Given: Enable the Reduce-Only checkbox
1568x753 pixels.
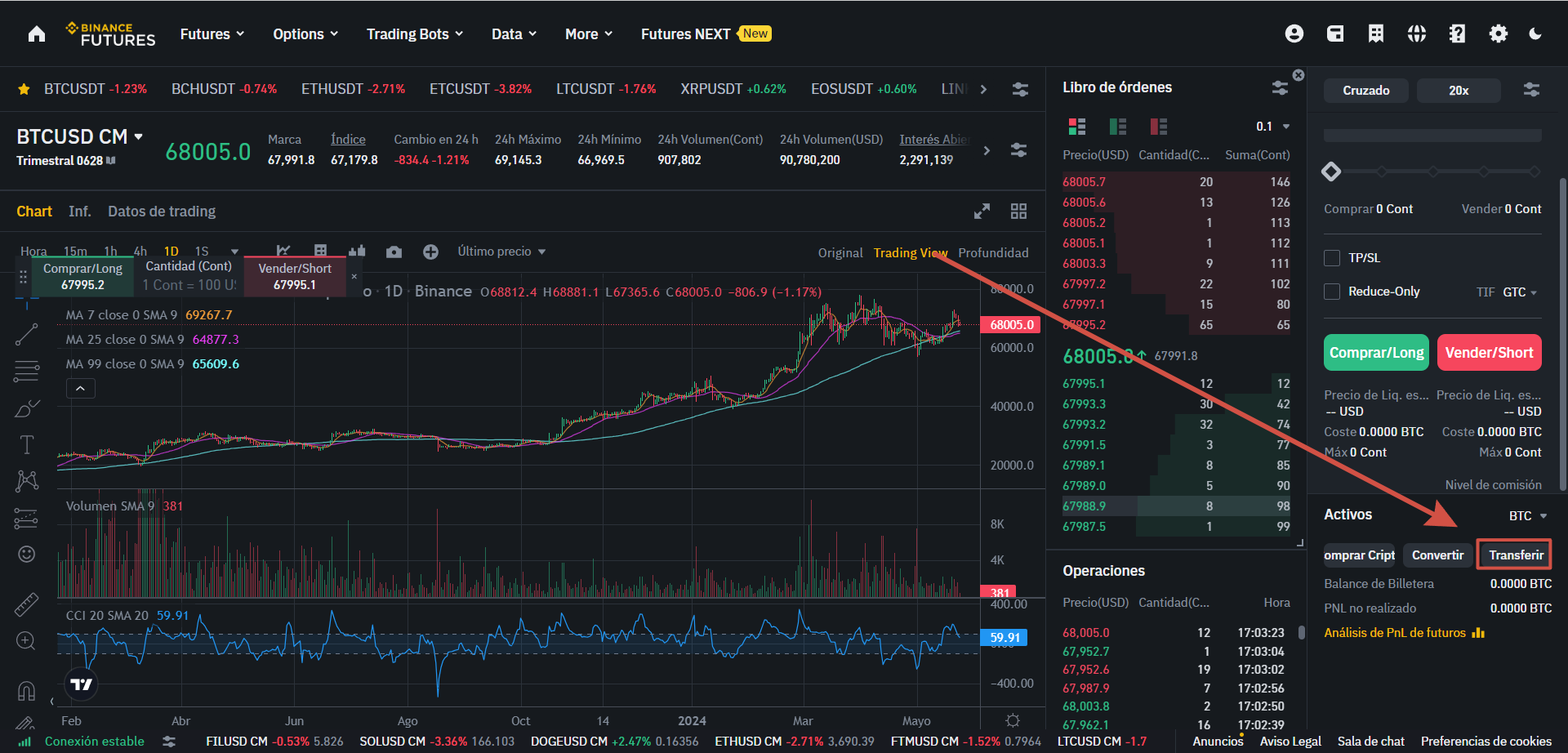Looking at the screenshot, I should tap(1332, 292).
